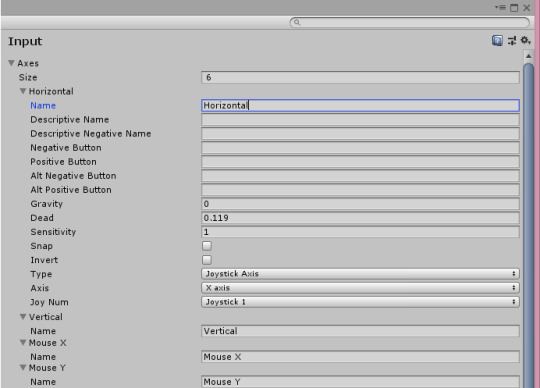Image resolution: width=540 pixels, height=388 pixels.
Task: Edit the Sensitivity value field
Action: pos(360,232)
